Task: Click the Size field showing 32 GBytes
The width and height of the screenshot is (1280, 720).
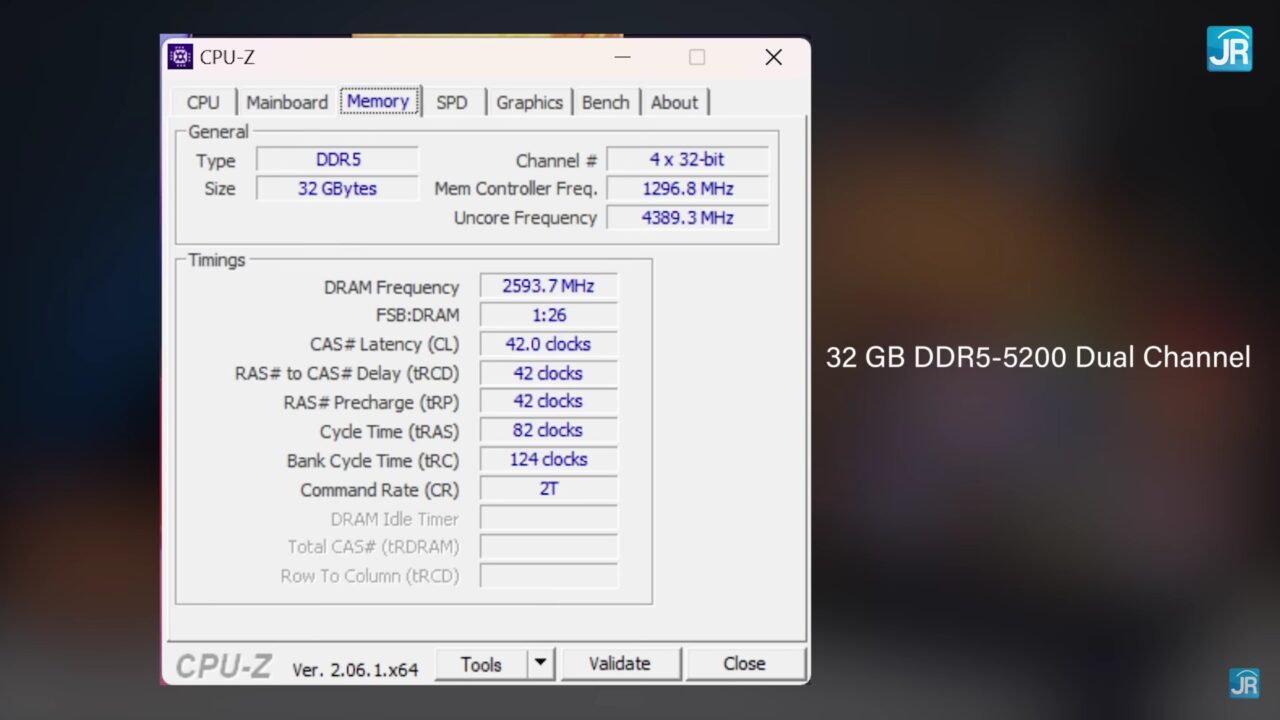Action: [x=337, y=189]
